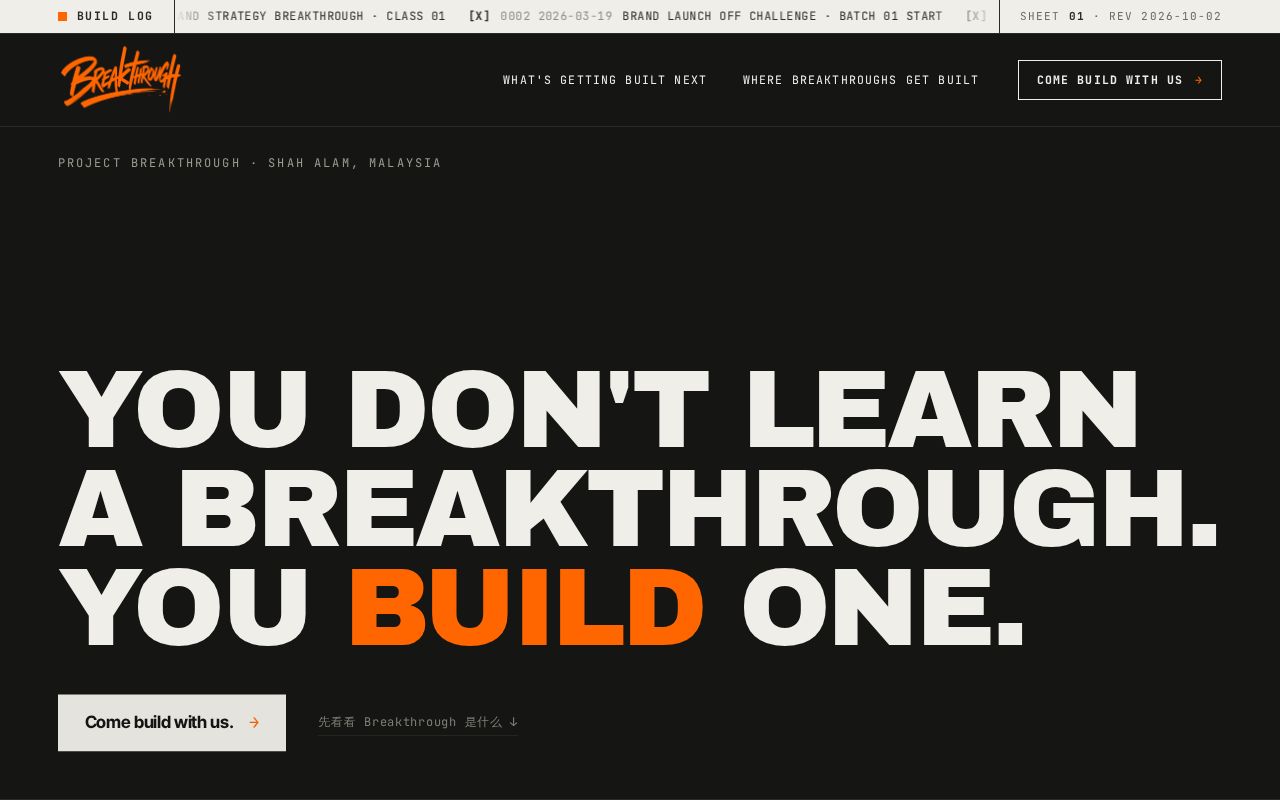The width and height of the screenshot is (1280, 800).
Task: Click the Breakthrough graffiti logo
Action: tap(121, 79)
